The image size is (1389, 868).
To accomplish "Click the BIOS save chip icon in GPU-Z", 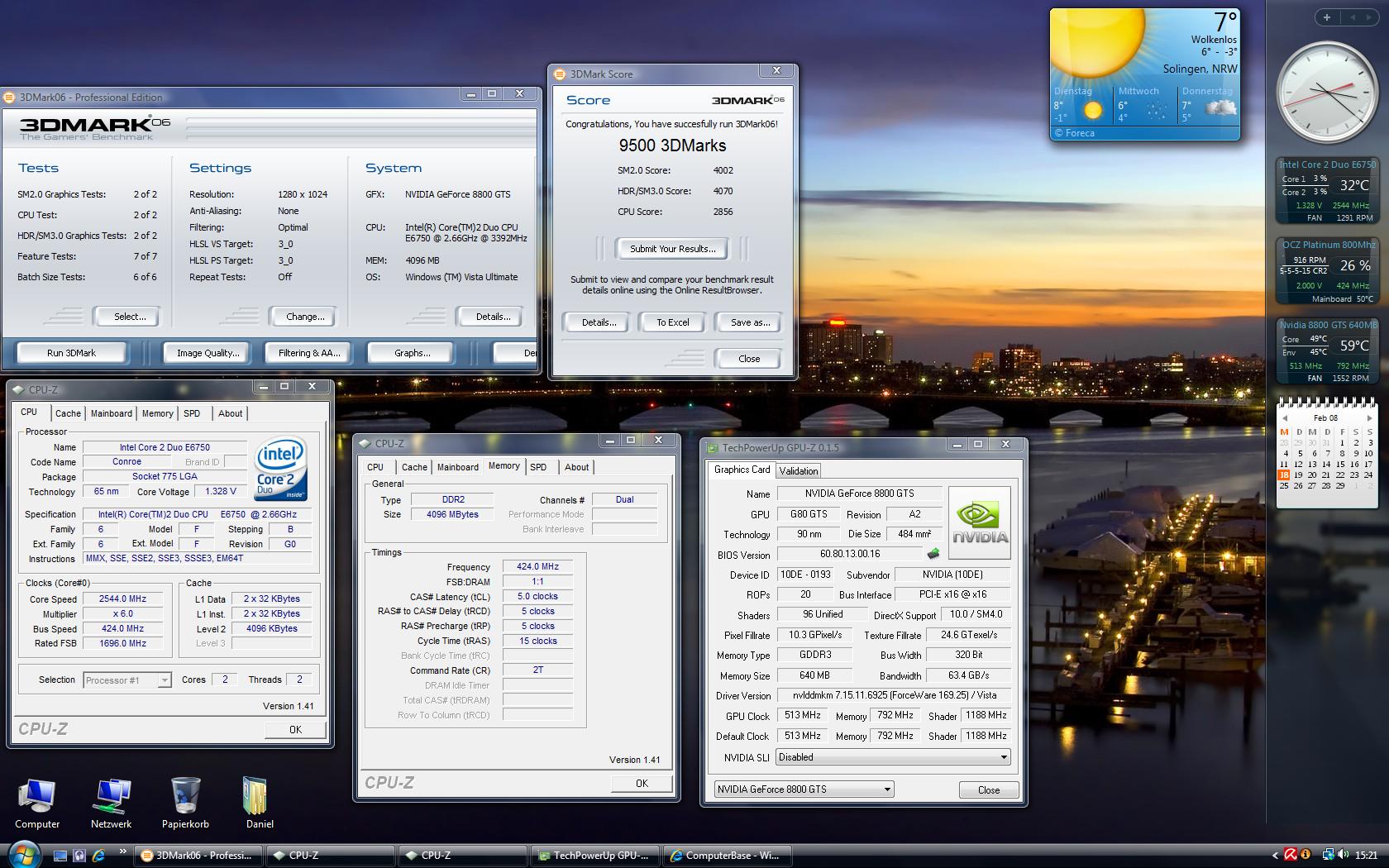I will coord(933,554).
